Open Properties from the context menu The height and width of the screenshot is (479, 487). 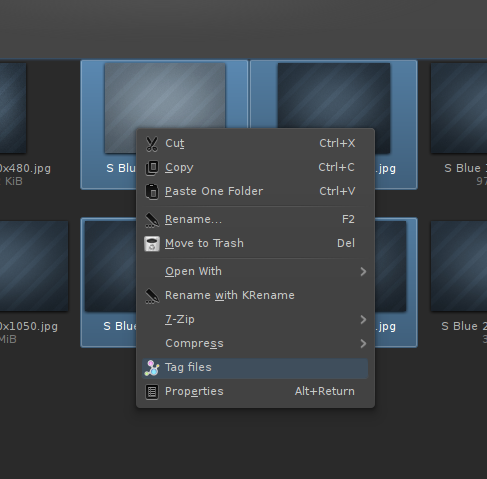255,392
